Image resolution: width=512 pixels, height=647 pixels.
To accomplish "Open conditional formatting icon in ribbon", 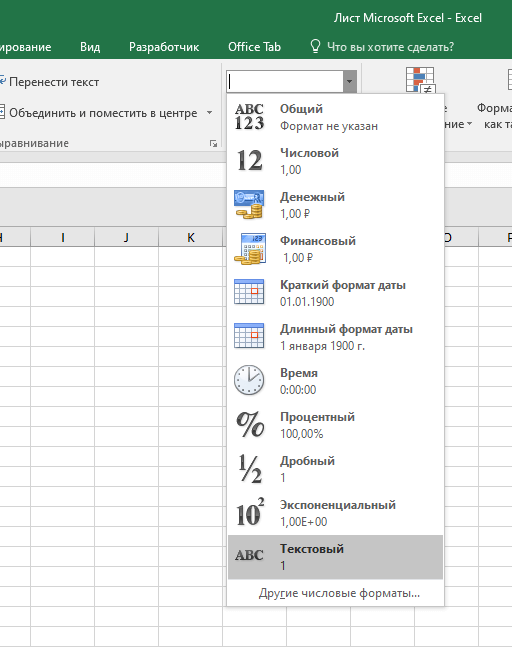I will (420, 80).
